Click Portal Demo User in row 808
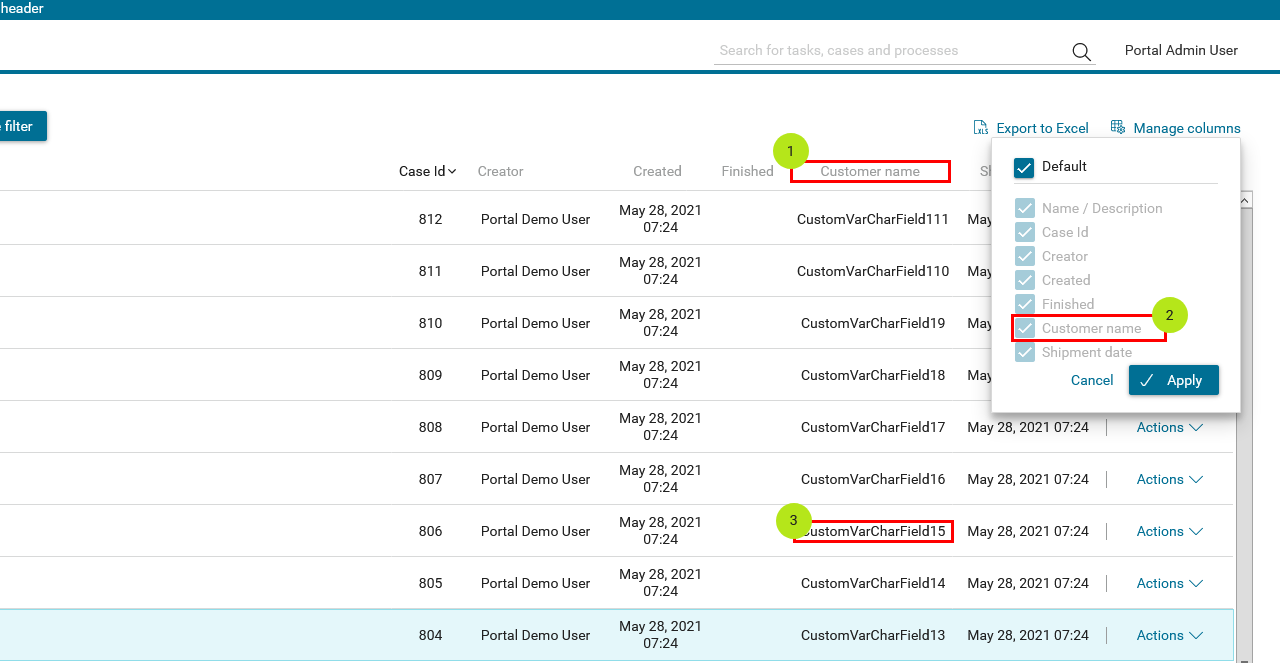 point(535,427)
